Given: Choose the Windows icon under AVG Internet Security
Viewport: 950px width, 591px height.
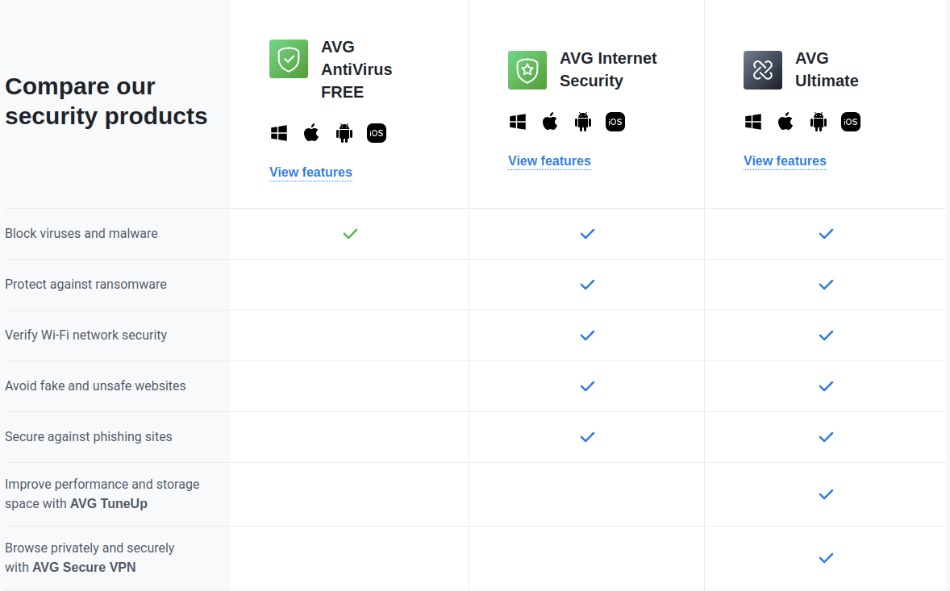Looking at the screenshot, I should 517,122.
